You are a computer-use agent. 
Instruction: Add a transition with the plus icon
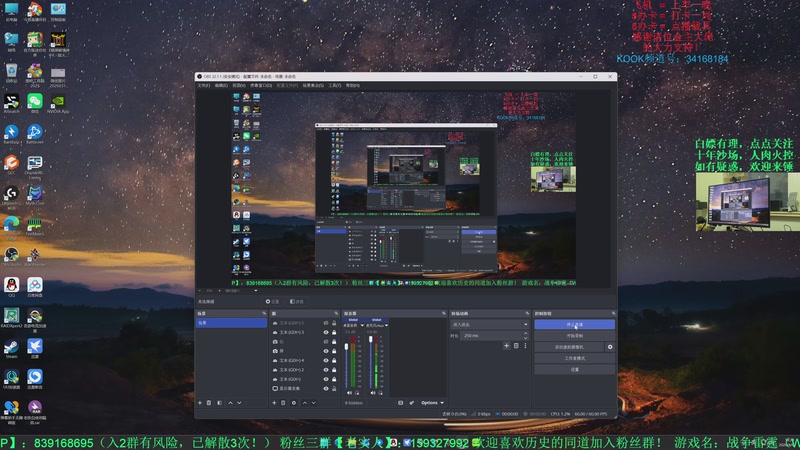507,346
